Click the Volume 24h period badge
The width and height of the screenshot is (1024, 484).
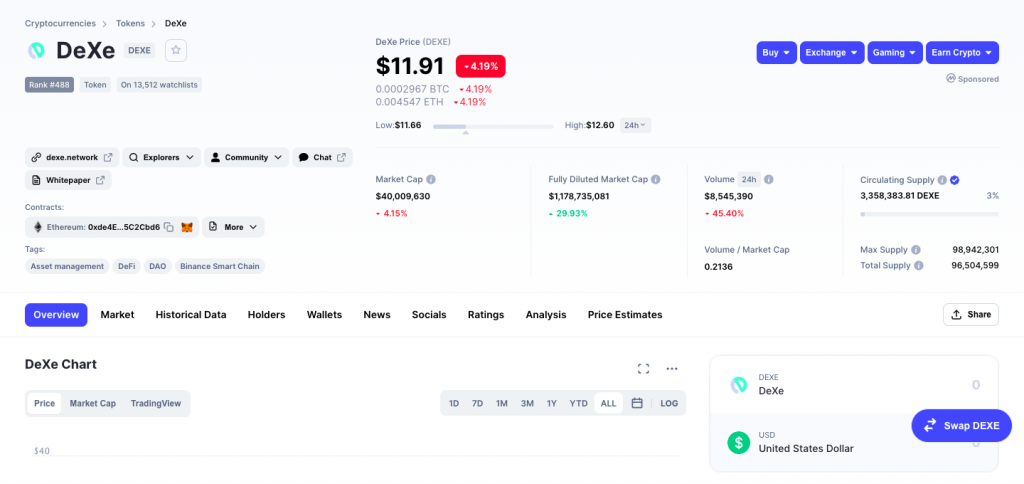pyautogui.click(x=749, y=179)
